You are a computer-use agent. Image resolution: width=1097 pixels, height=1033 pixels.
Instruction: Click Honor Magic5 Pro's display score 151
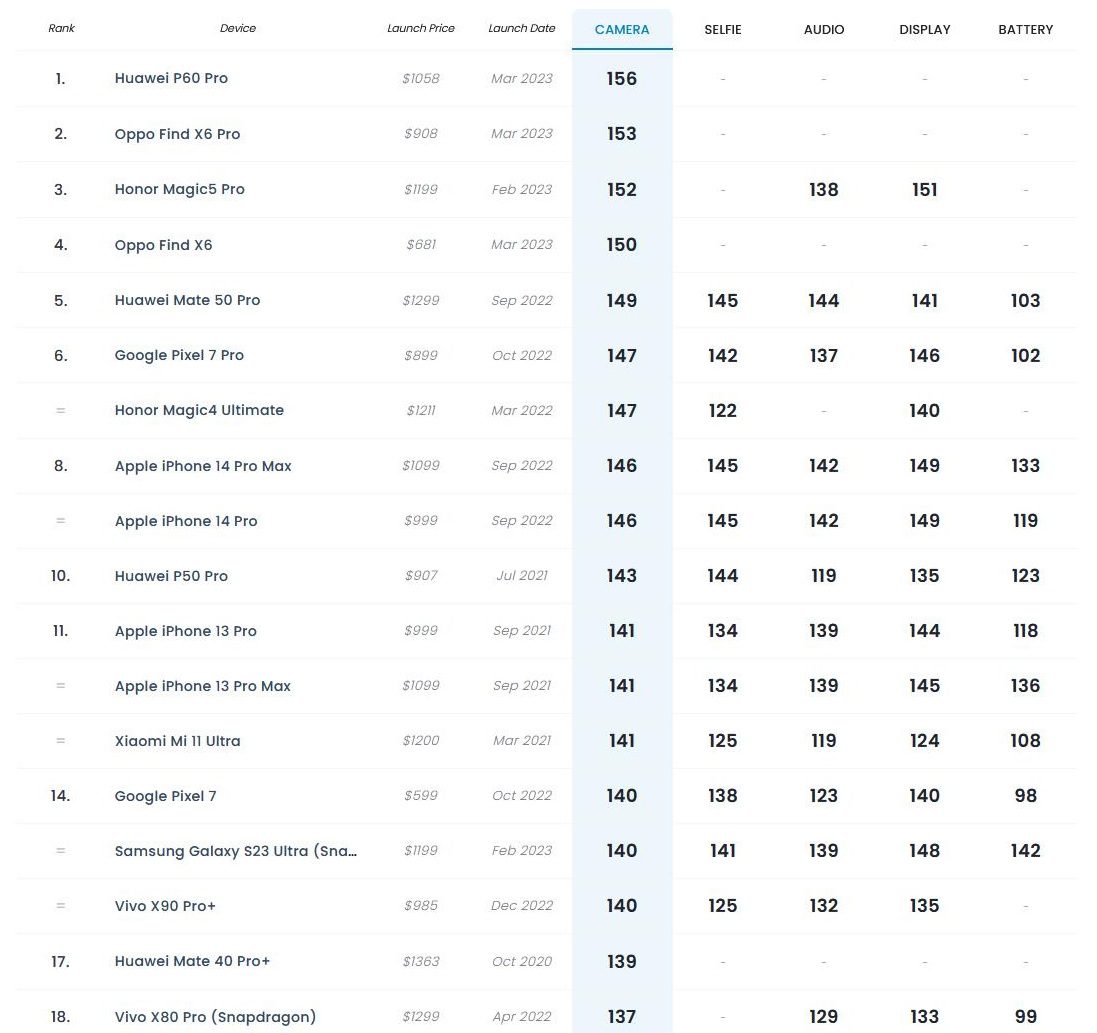924,190
